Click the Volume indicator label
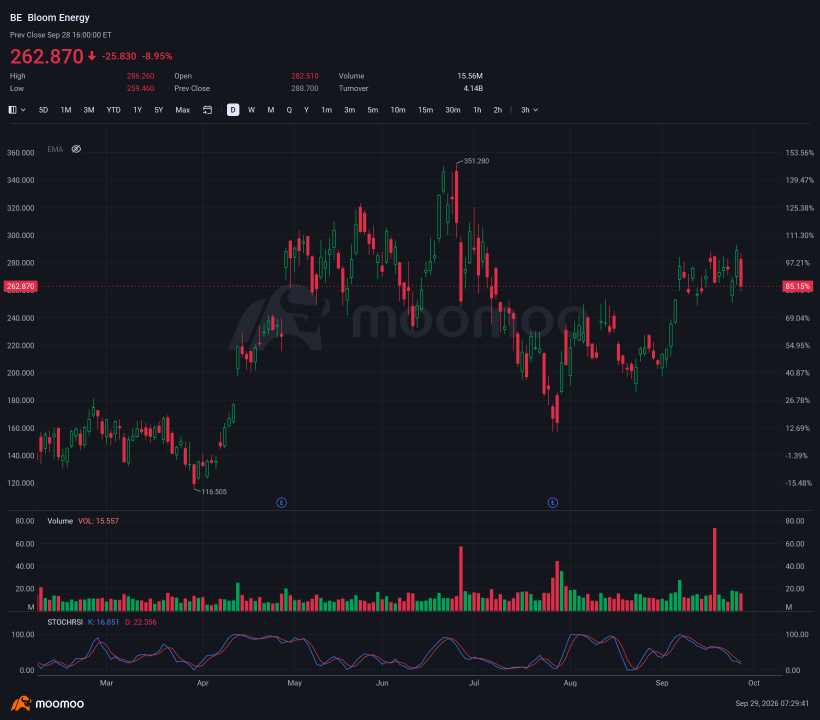Image resolution: width=820 pixels, height=720 pixels. coord(60,521)
